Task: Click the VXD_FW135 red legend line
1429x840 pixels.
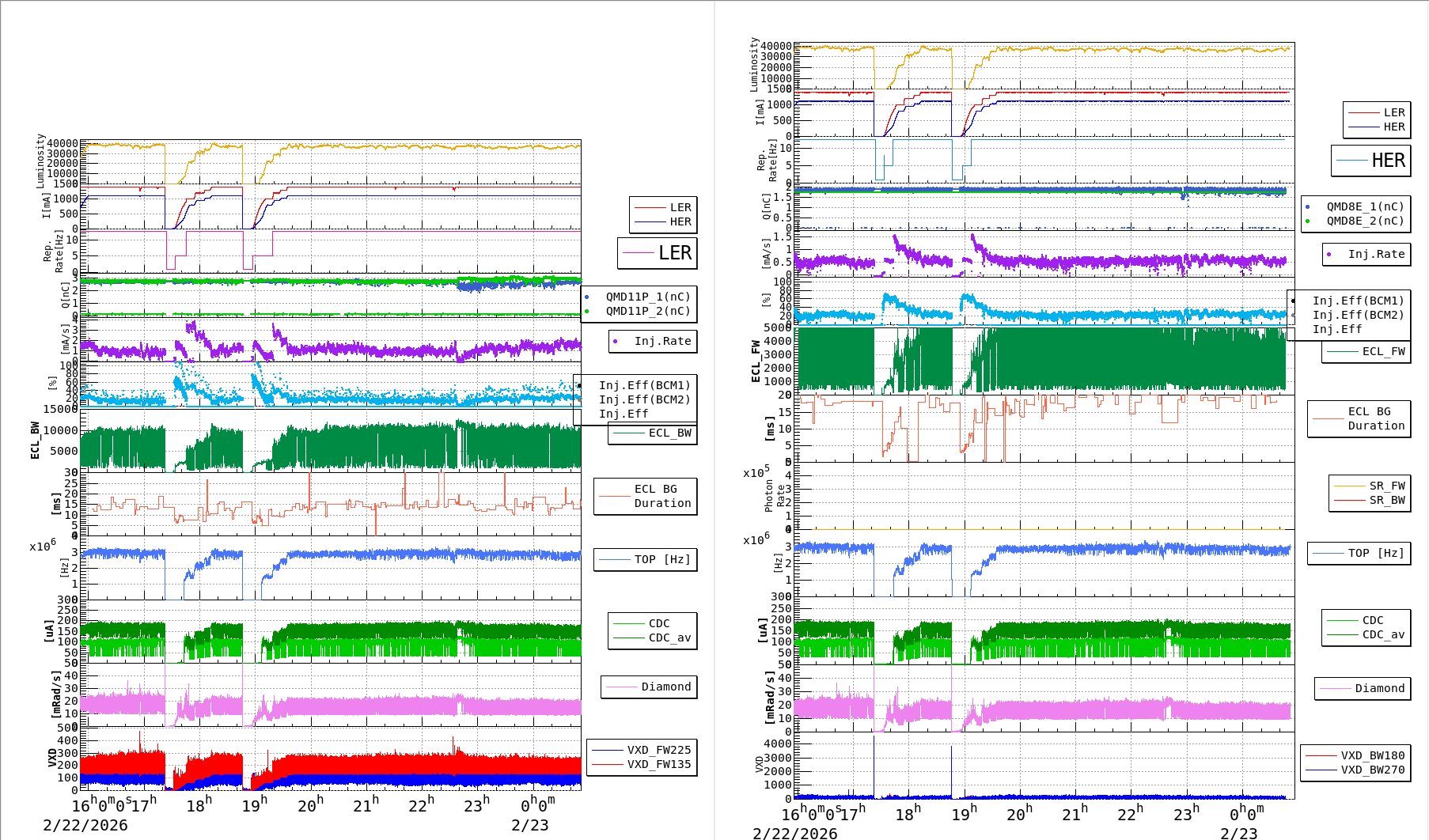Action: coord(608,764)
